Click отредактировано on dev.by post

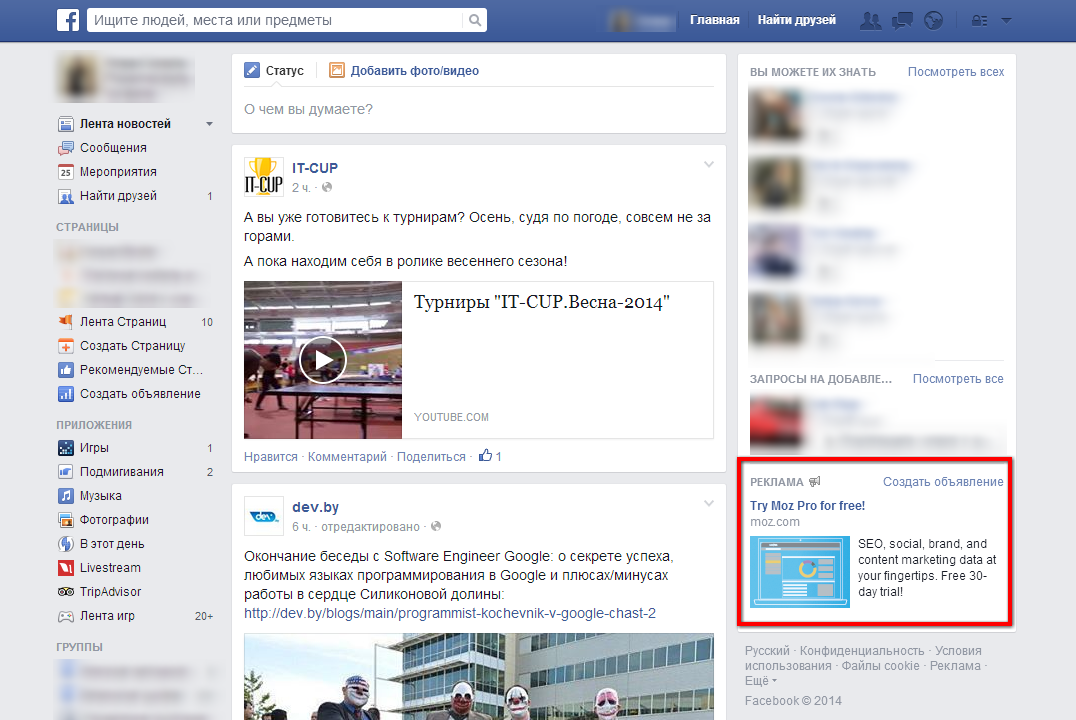coord(371,527)
